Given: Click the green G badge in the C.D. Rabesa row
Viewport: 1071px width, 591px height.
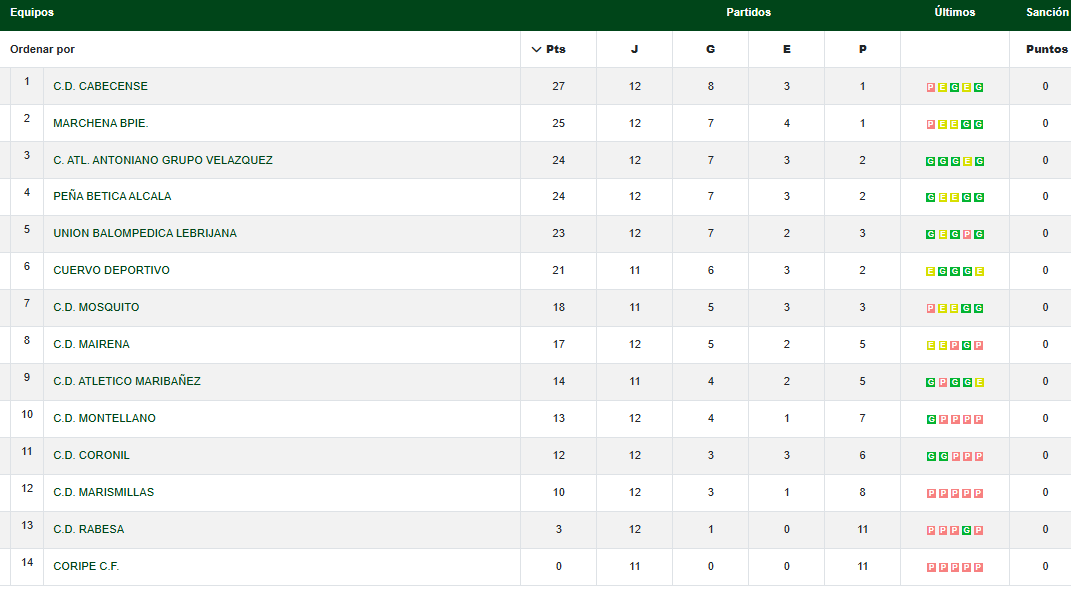Looking at the screenshot, I should 967,530.
